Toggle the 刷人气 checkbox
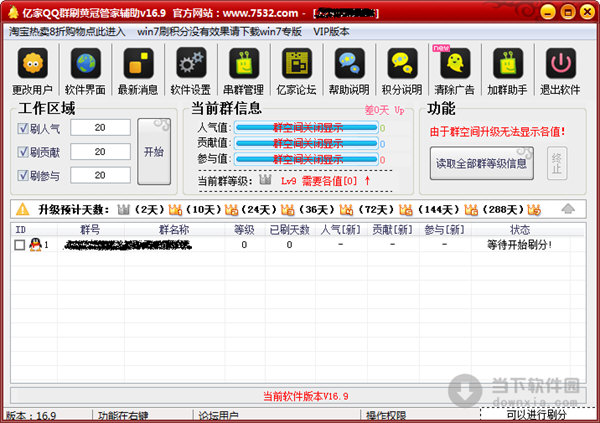The height and width of the screenshot is (423, 600). click(x=23, y=128)
